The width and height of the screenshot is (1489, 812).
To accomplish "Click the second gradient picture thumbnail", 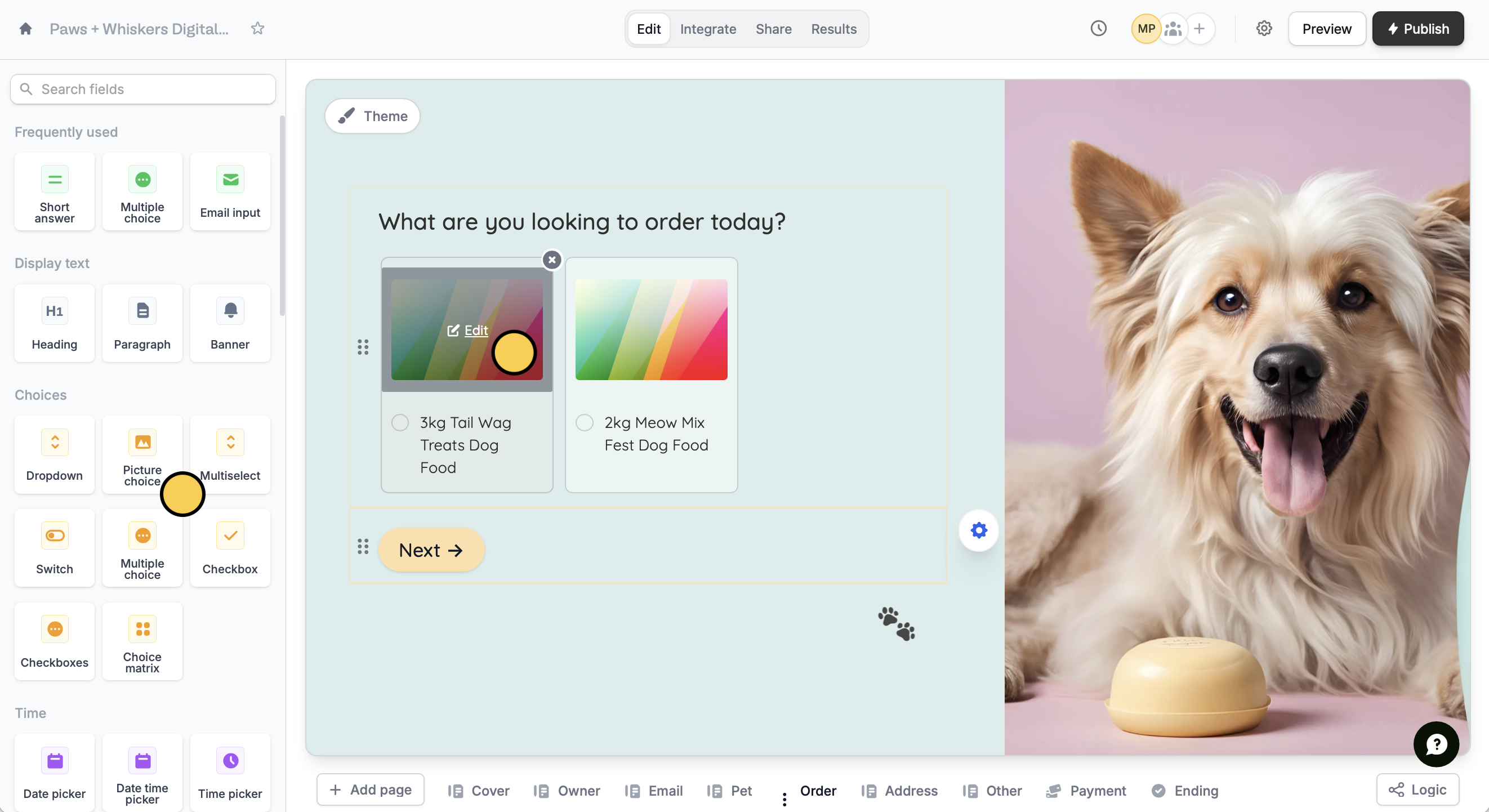I will (651, 330).
